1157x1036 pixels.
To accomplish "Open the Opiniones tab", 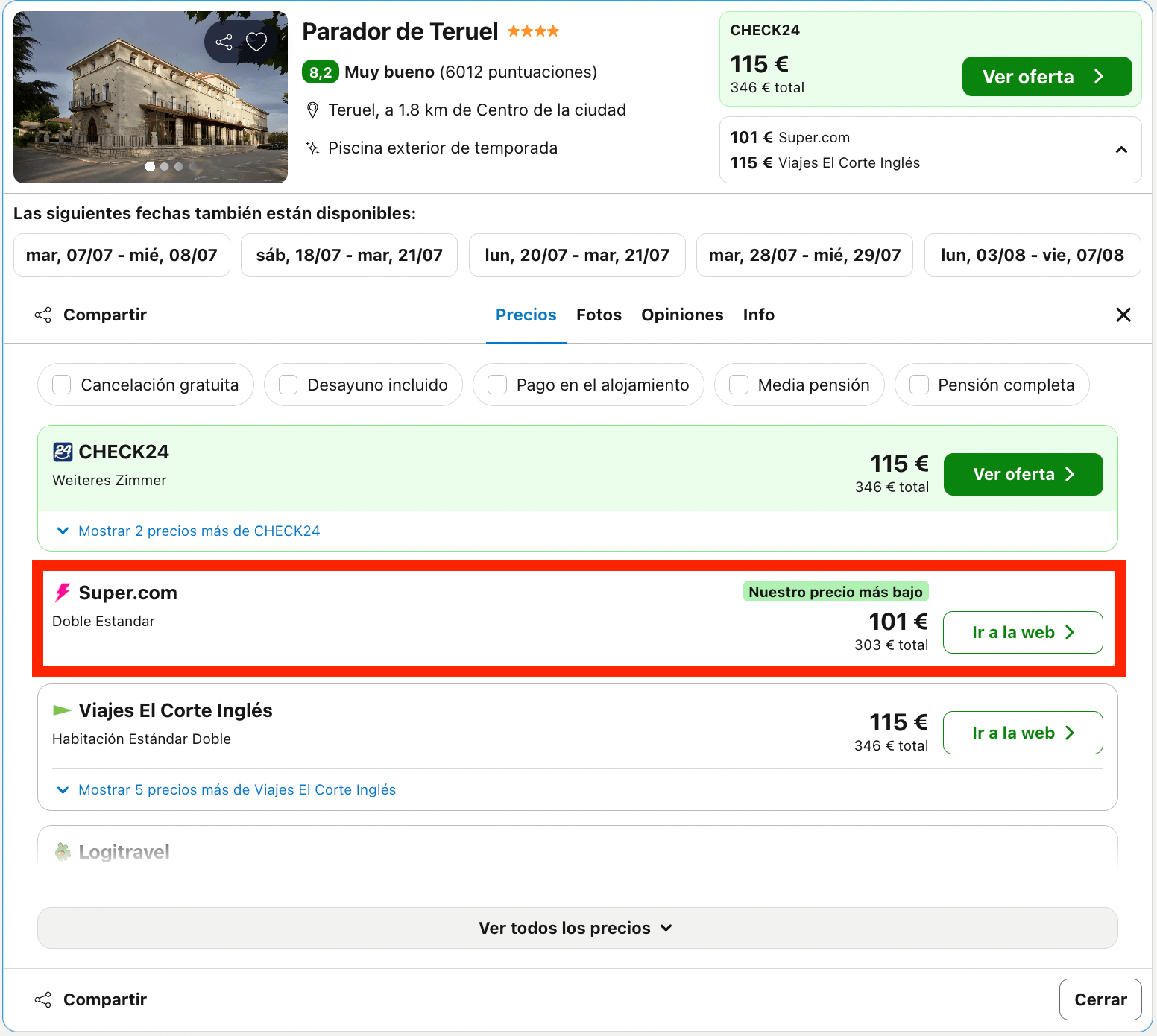I will coord(682,315).
